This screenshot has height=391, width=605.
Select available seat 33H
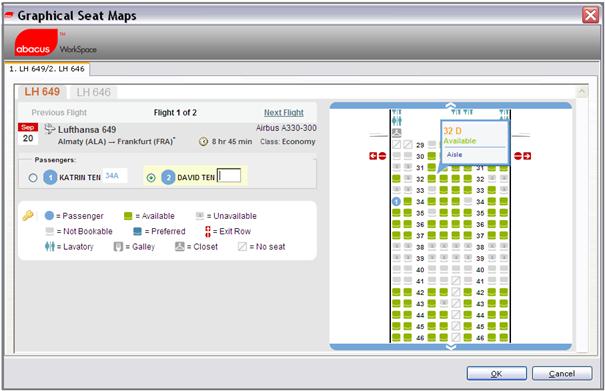(x=492, y=190)
